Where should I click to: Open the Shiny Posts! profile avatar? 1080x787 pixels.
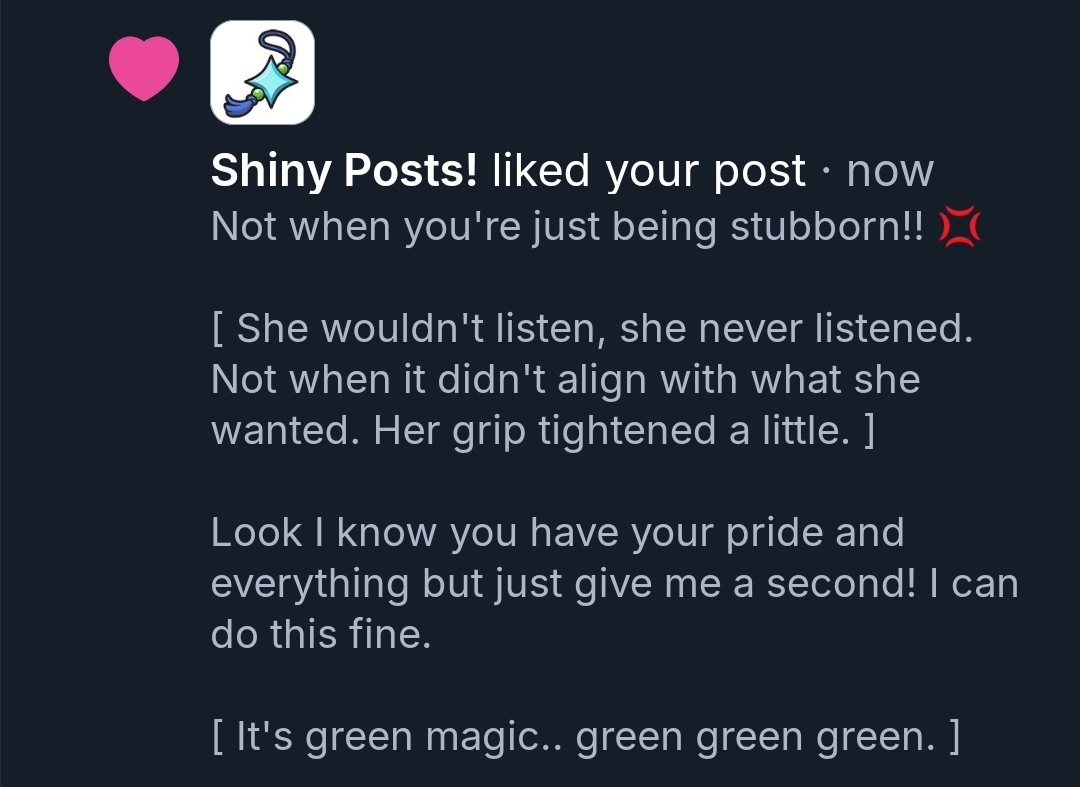pyautogui.click(x=262, y=73)
